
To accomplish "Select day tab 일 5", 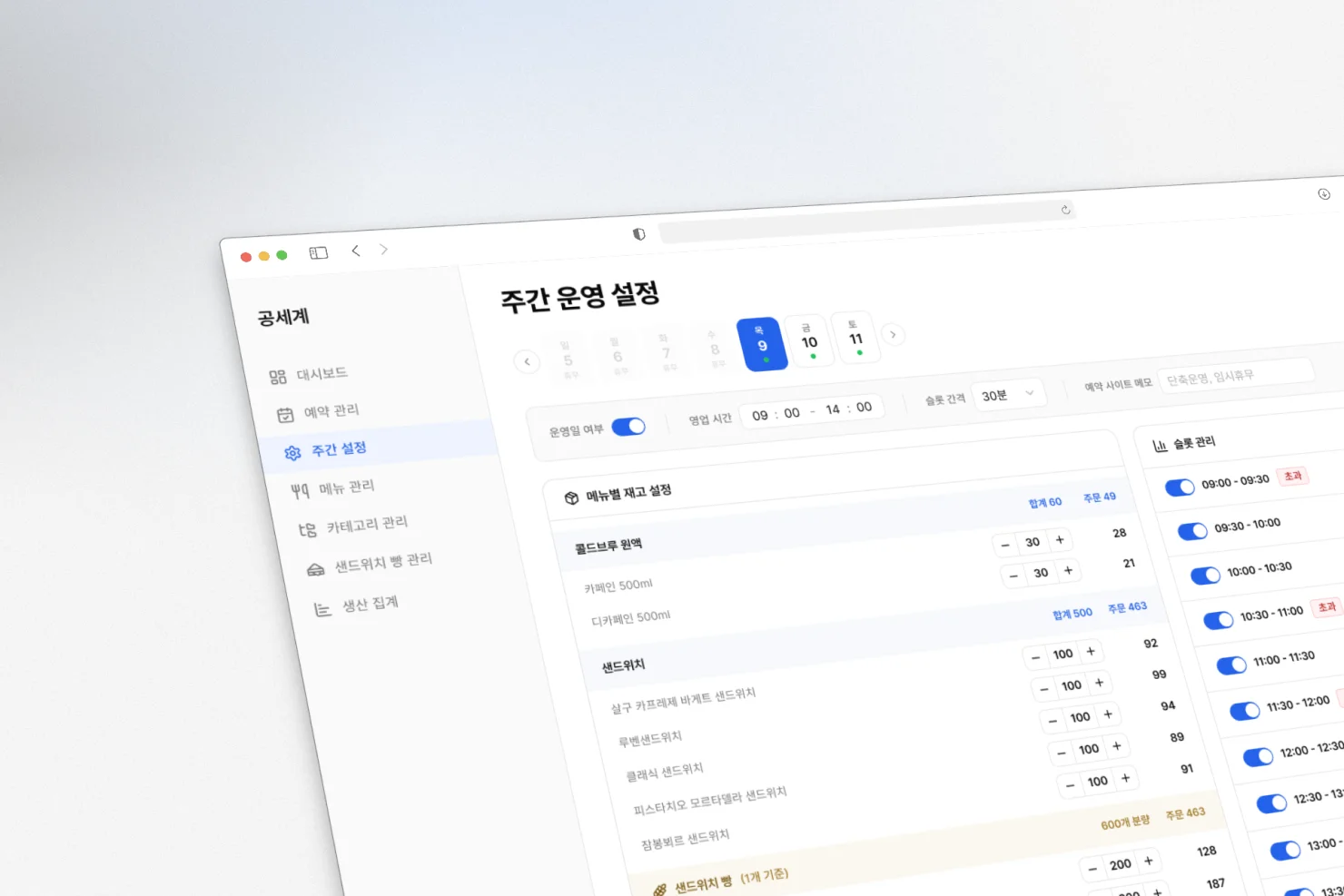I will click(568, 359).
